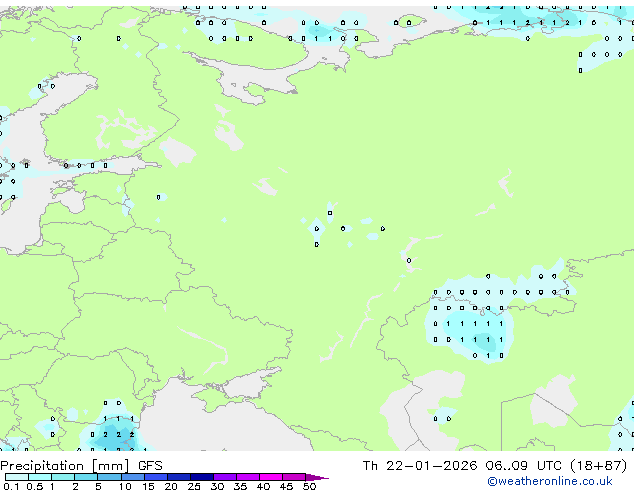This screenshot has width=634, height=490.
Task: Click the 45–50 mm legend swatch
Action: pos(294,477)
